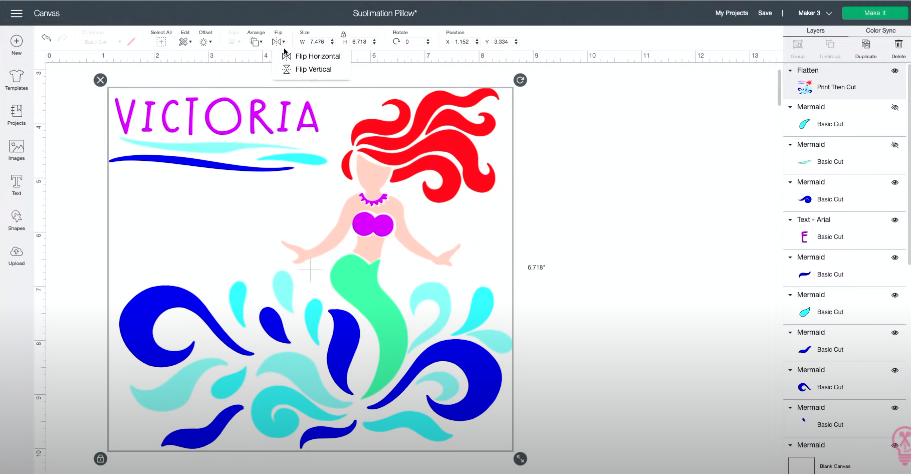Click the Canvas title label
This screenshot has height=474, width=911.
pos(46,13)
